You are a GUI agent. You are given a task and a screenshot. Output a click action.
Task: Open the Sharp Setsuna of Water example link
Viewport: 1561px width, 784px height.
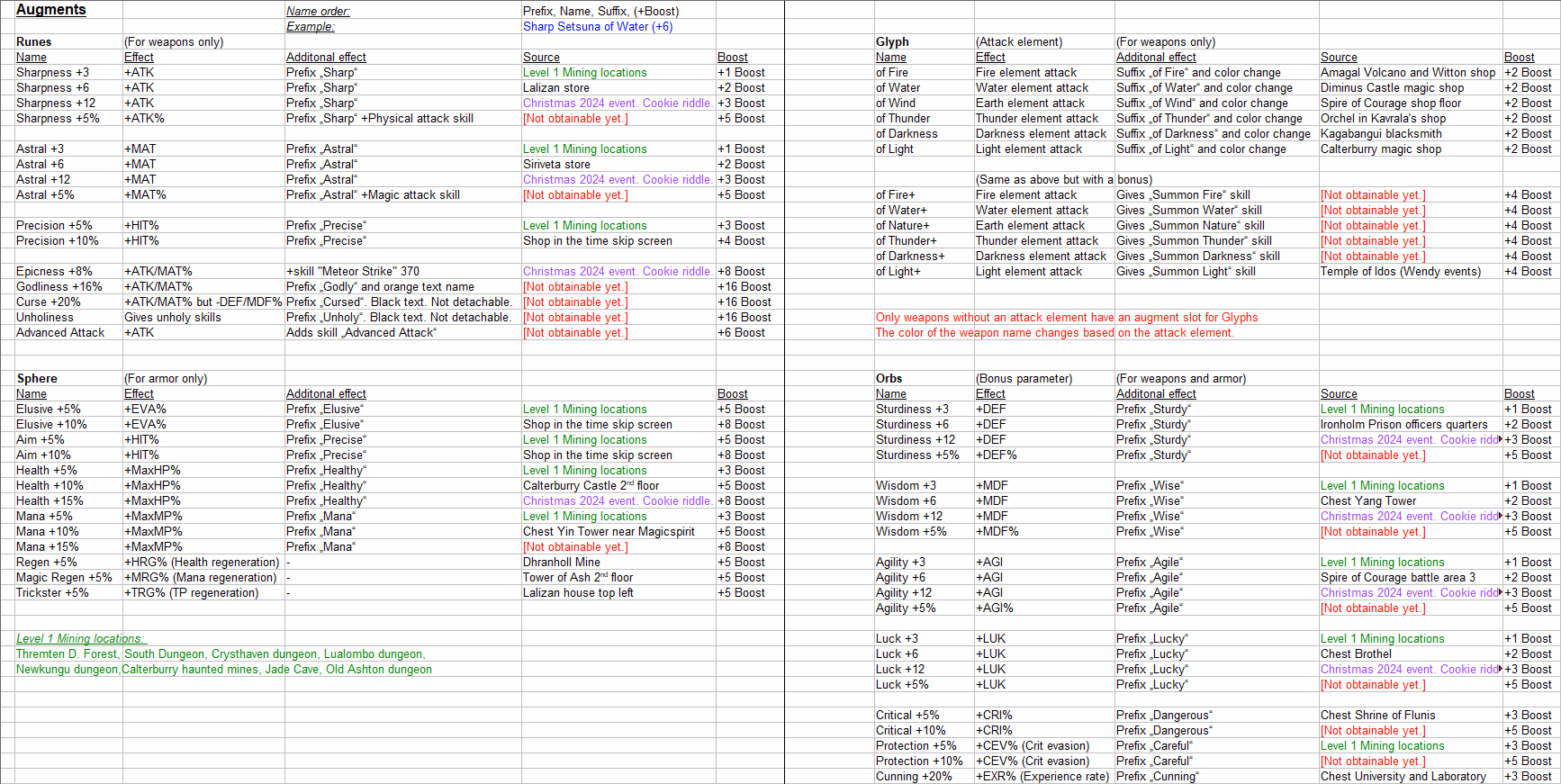[x=598, y=27]
